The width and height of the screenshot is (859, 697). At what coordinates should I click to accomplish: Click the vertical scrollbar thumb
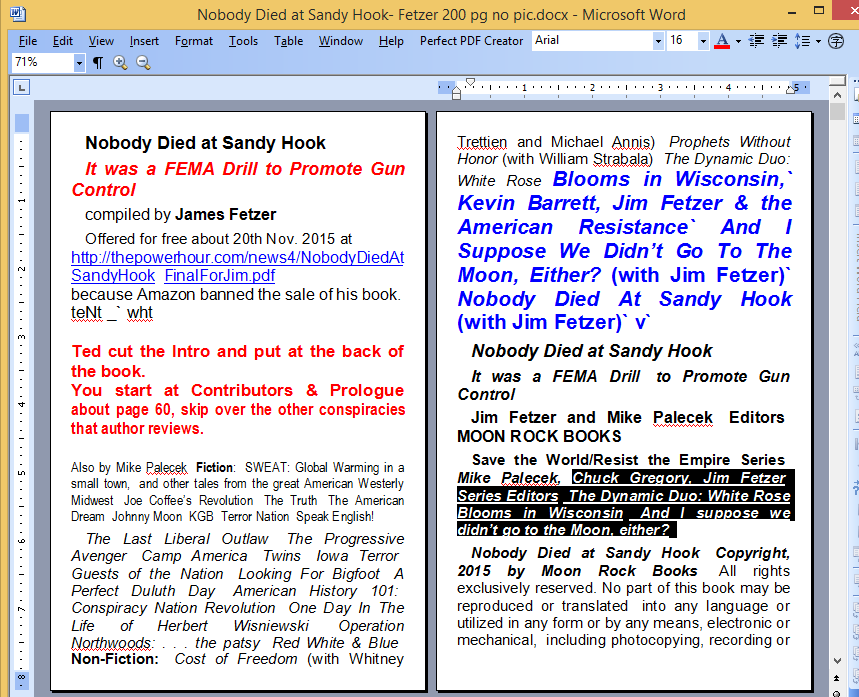837,111
